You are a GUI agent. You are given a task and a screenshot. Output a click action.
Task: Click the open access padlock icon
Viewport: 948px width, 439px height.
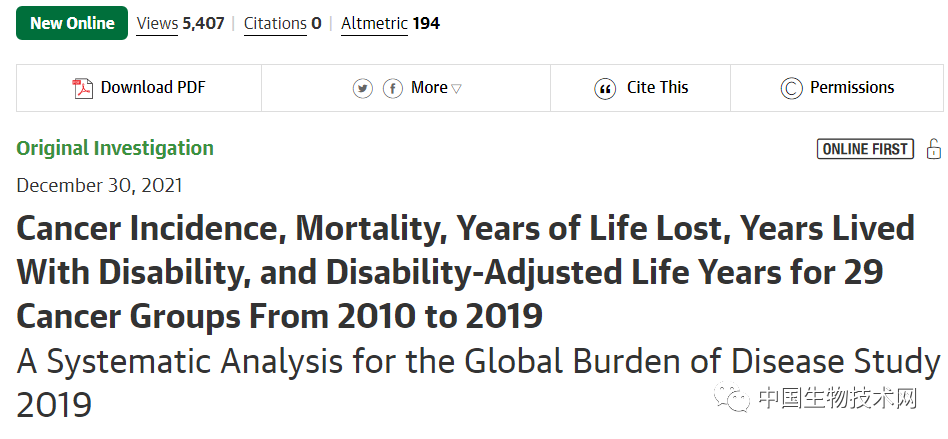[x=933, y=149]
